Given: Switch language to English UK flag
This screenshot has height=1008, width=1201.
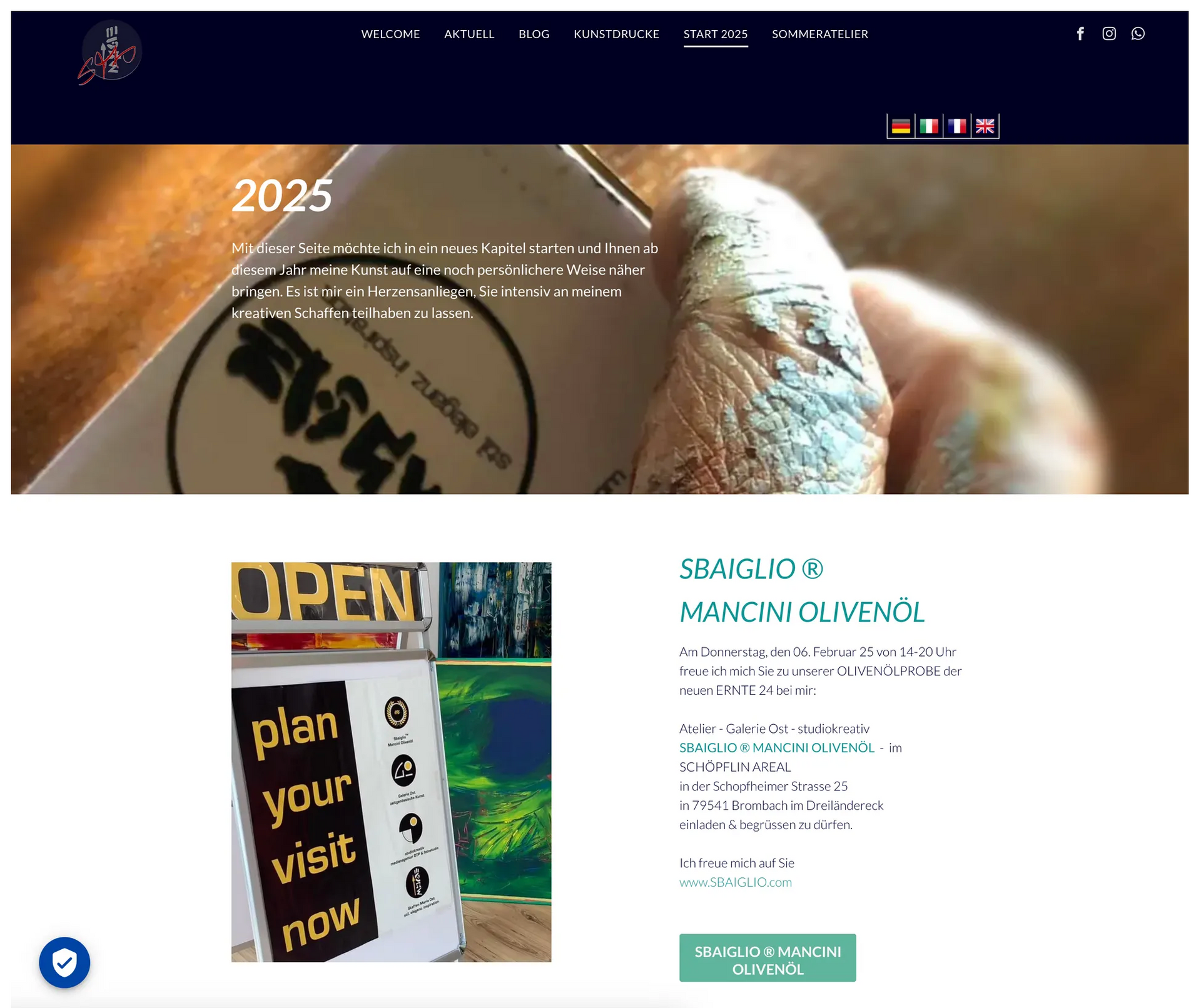Looking at the screenshot, I should click(985, 126).
